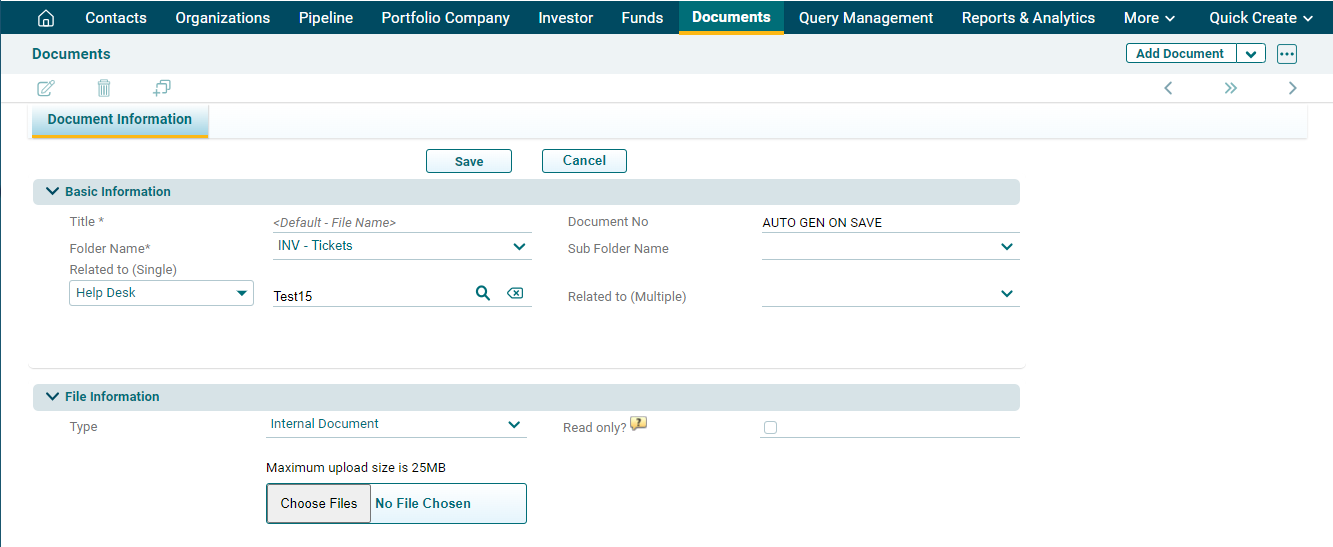Expand the Internal Document type dropdown
1333x547 pixels.
(514, 425)
